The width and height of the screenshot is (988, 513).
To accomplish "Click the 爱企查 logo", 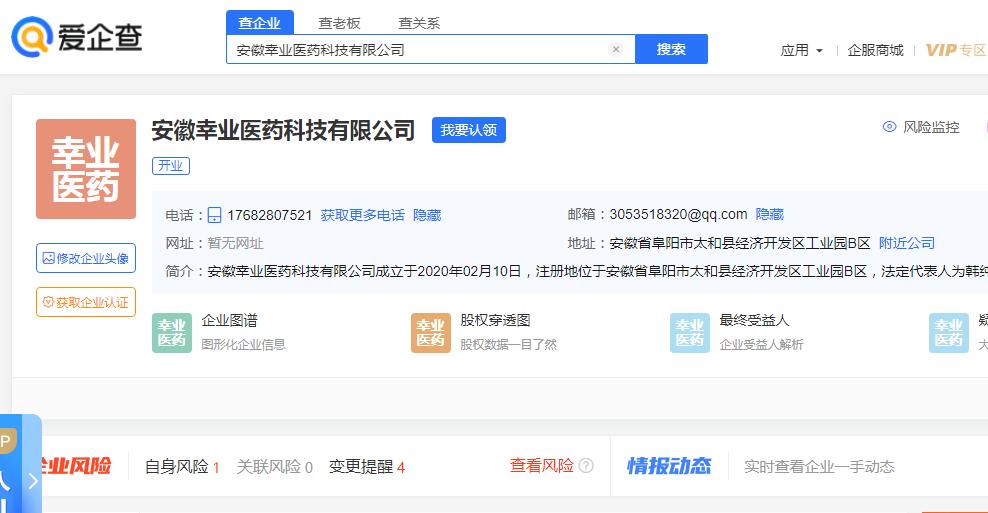I will click(x=77, y=37).
